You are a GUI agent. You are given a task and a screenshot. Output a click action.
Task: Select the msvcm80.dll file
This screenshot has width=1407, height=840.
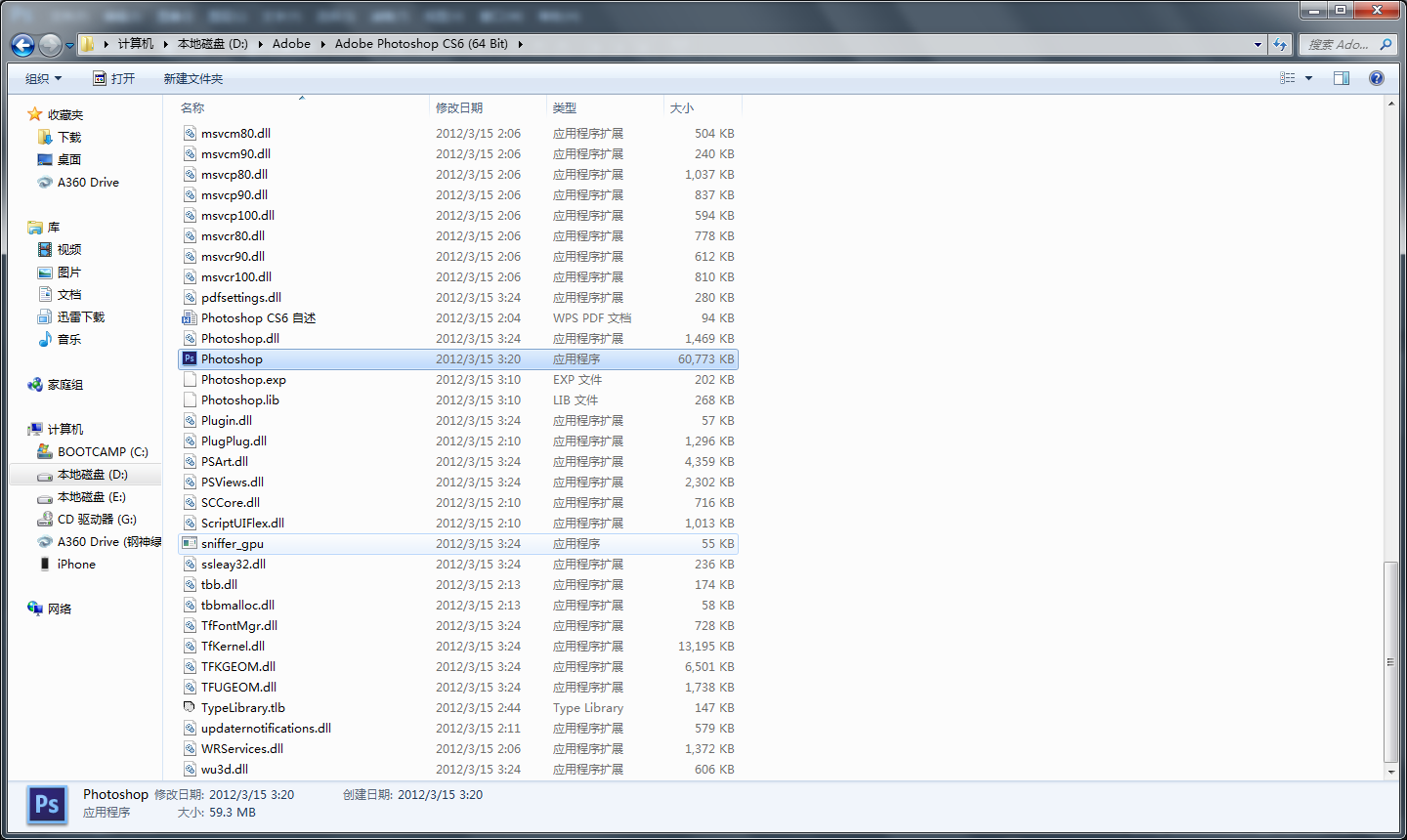click(458, 133)
